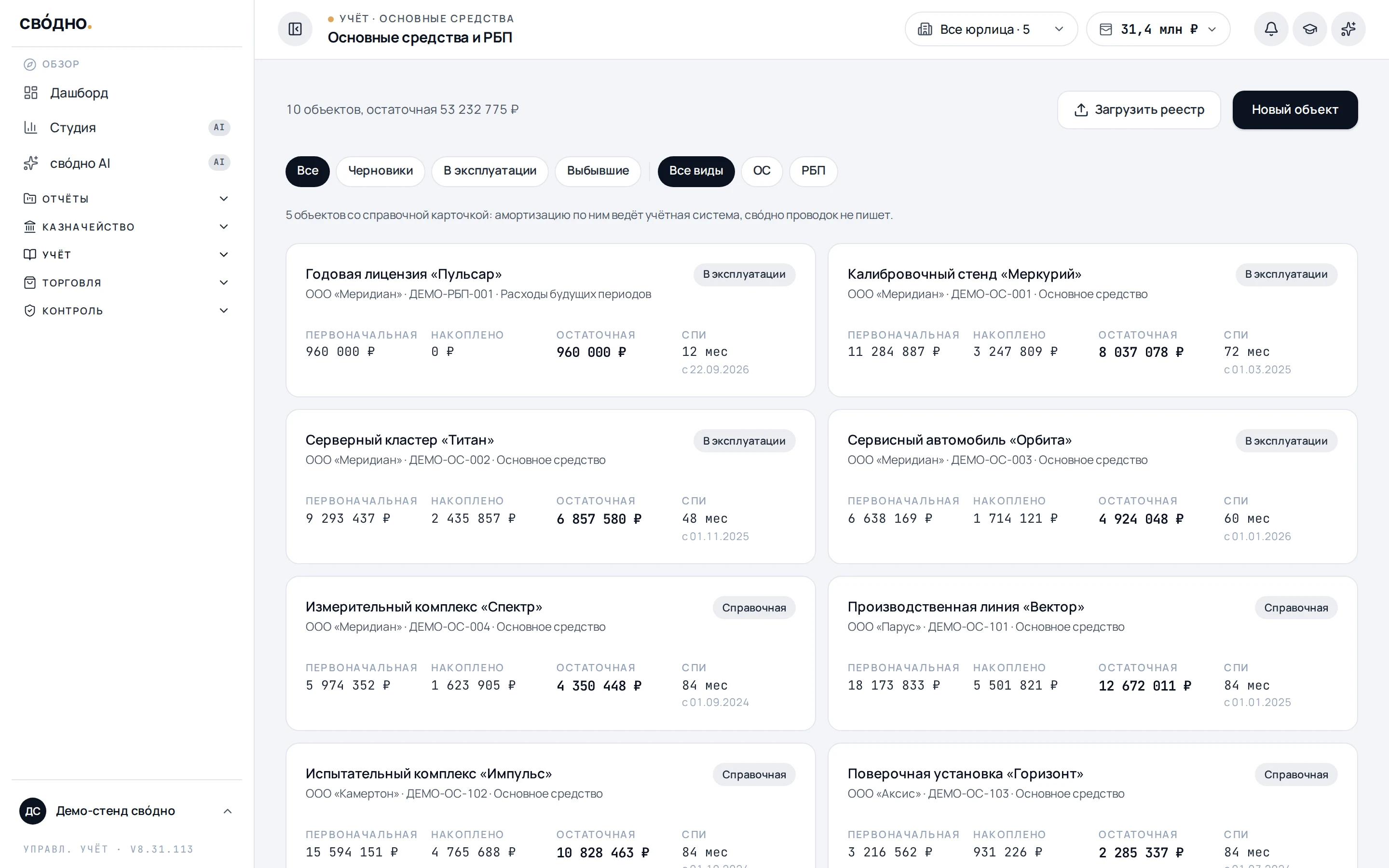Screen dimensions: 1389x868
Task: Click the Студия chart icon
Action: click(x=31, y=127)
